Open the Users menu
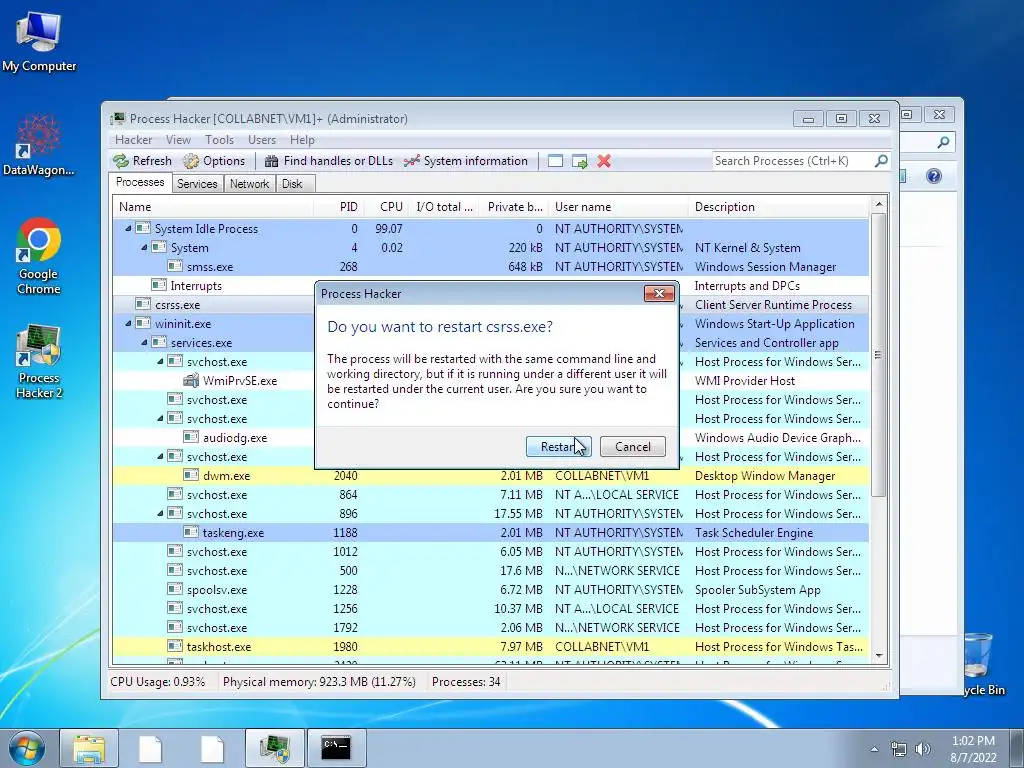The width and height of the screenshot is (1024, 768). tap(262, 140)
